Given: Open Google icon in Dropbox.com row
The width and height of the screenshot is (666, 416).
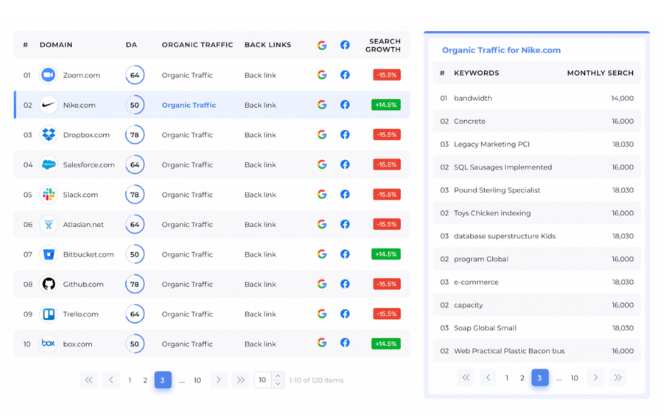Looking at the screenshot, I should click(322, 134).
